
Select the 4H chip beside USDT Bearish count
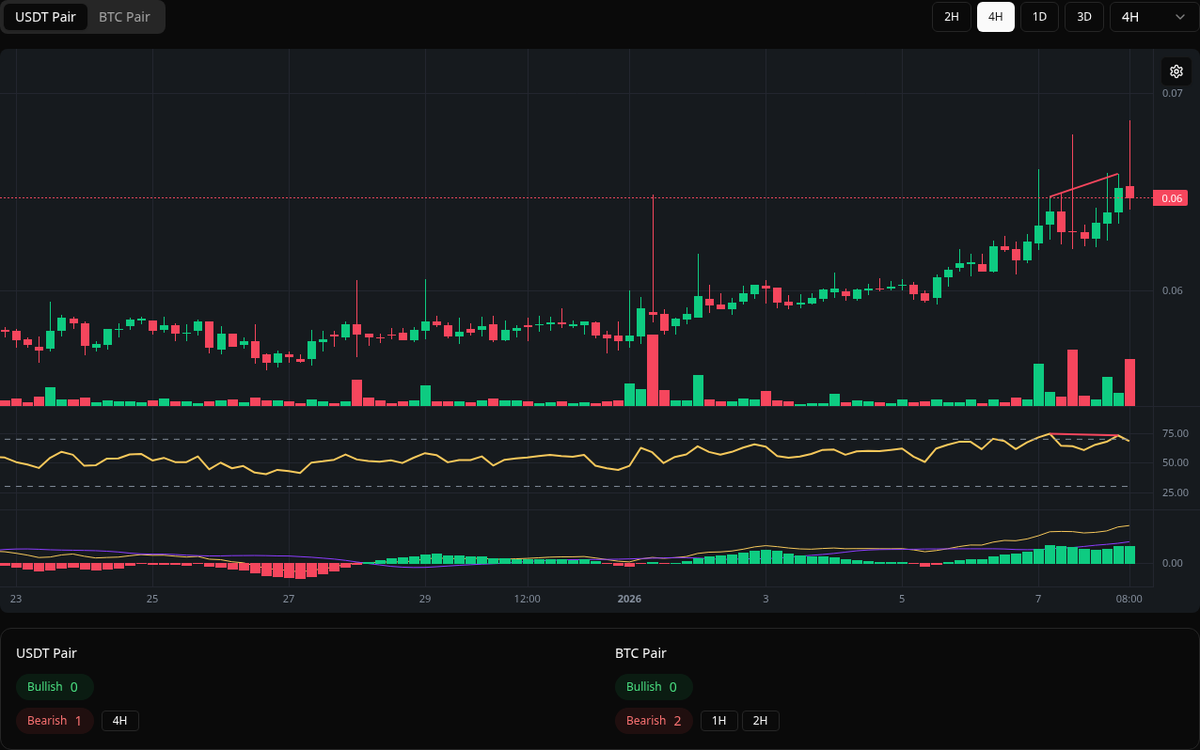tap(121, 720)
